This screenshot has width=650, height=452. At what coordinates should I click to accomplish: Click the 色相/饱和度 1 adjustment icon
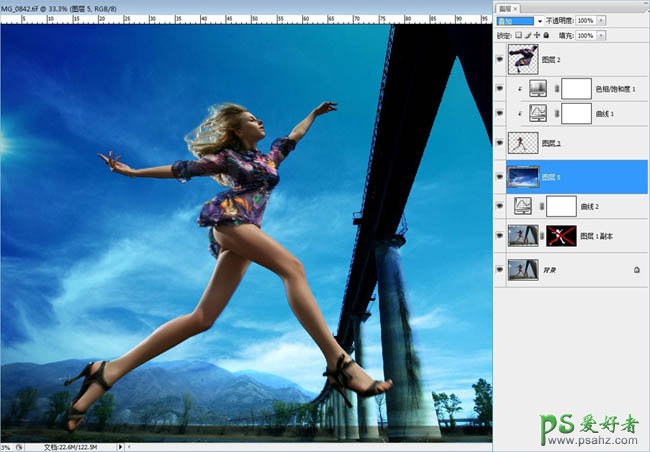coord(537,88)
